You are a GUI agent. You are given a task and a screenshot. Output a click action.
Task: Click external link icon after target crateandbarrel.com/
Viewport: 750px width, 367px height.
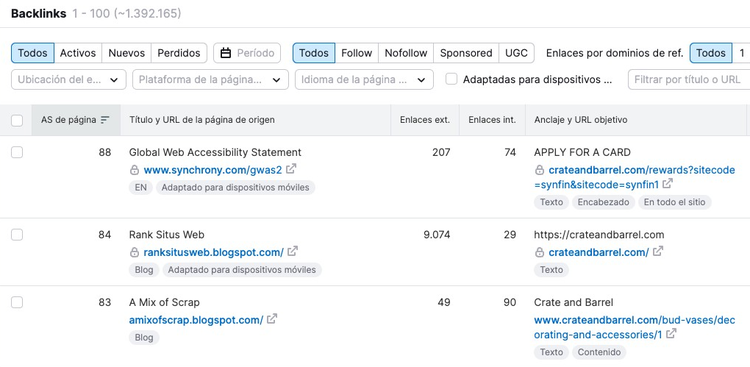coord(658,251)
